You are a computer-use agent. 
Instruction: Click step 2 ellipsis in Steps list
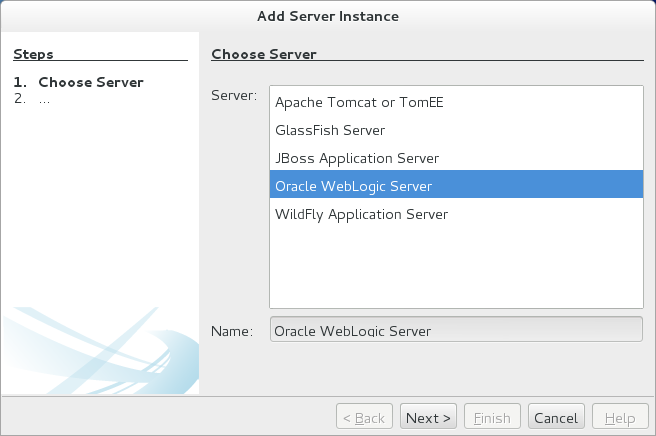(x=44, y=98)
